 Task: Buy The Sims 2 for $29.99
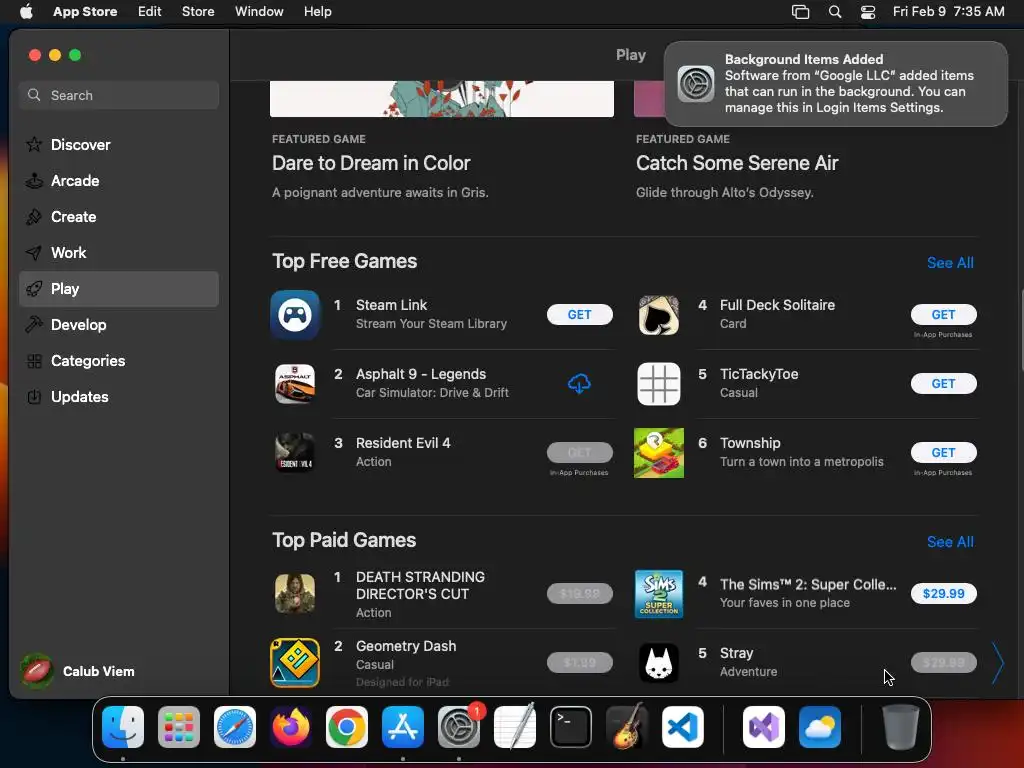click(943, 594)
